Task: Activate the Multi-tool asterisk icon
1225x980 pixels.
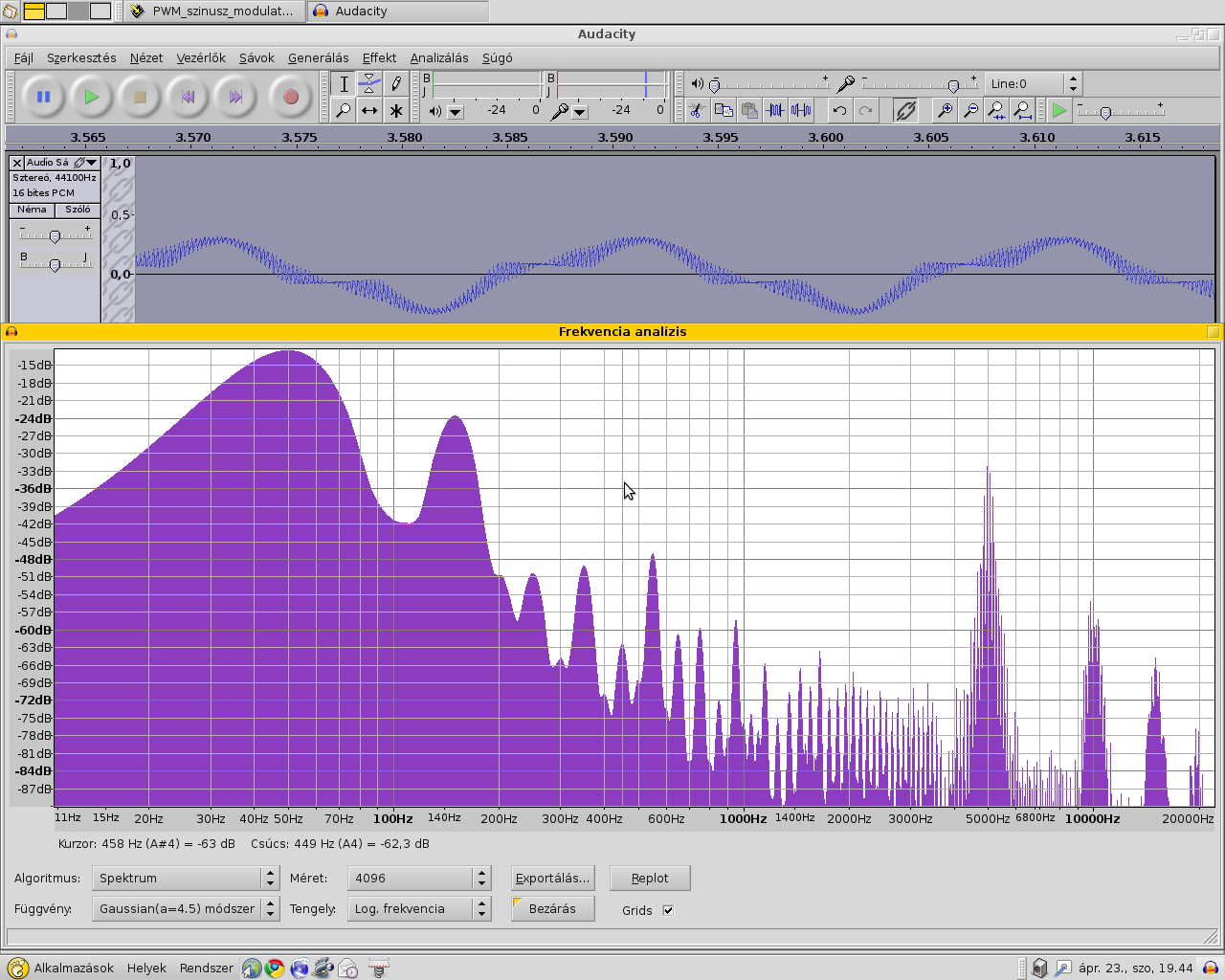Action: click(395, 111)
